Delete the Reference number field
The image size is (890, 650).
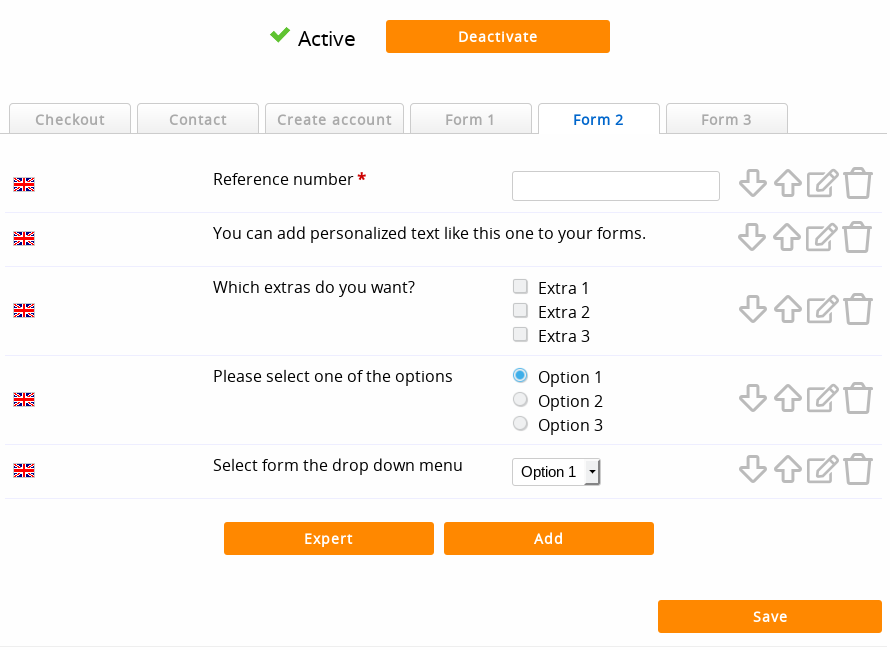pos(857,183)
